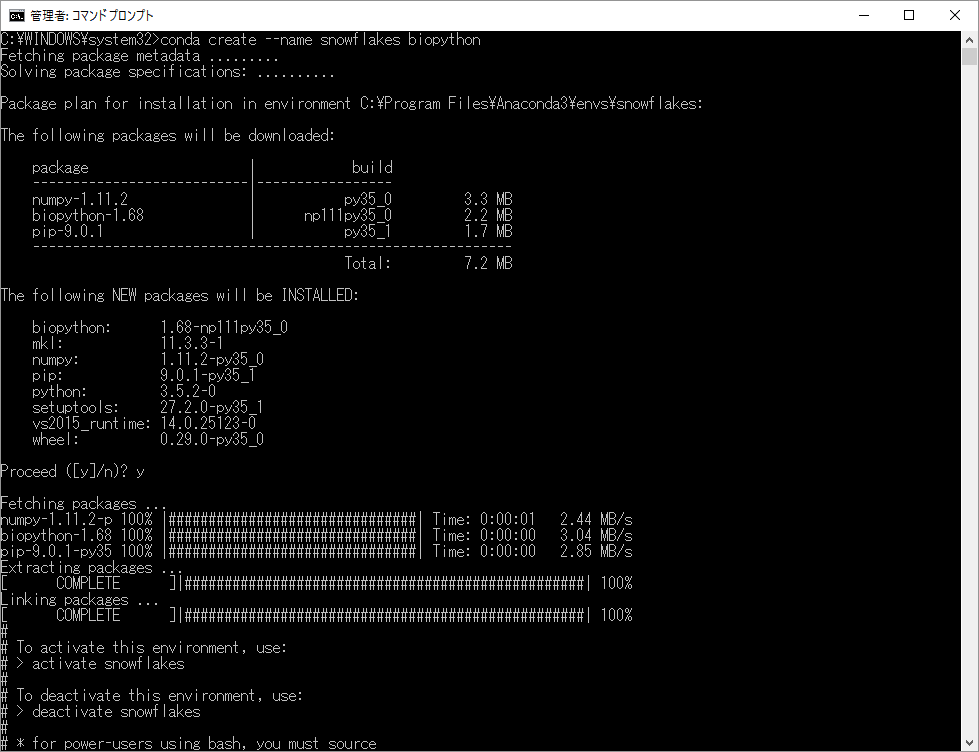Click the Linking packages progress bar
The width and height of the screenshot is (979, 752).
pos(385,615)
